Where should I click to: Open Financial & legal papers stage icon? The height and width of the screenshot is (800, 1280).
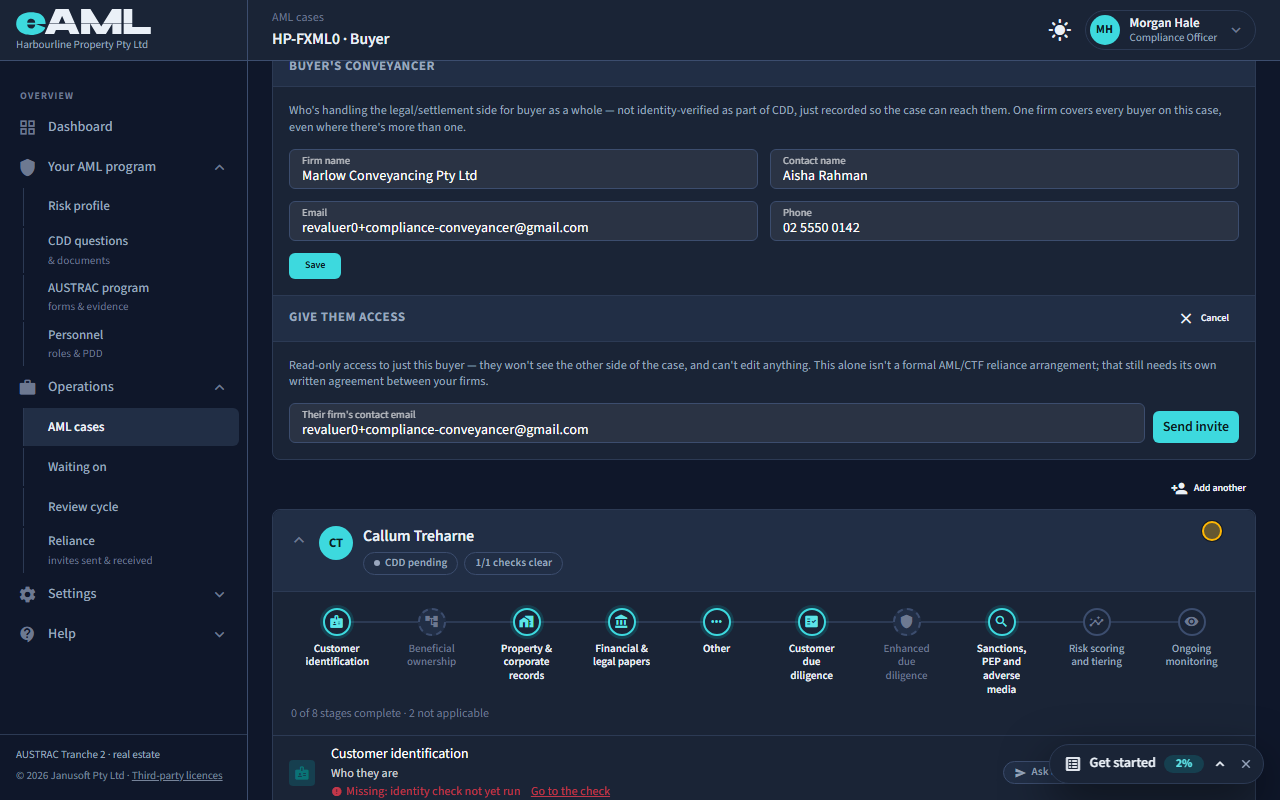point(621,622)
